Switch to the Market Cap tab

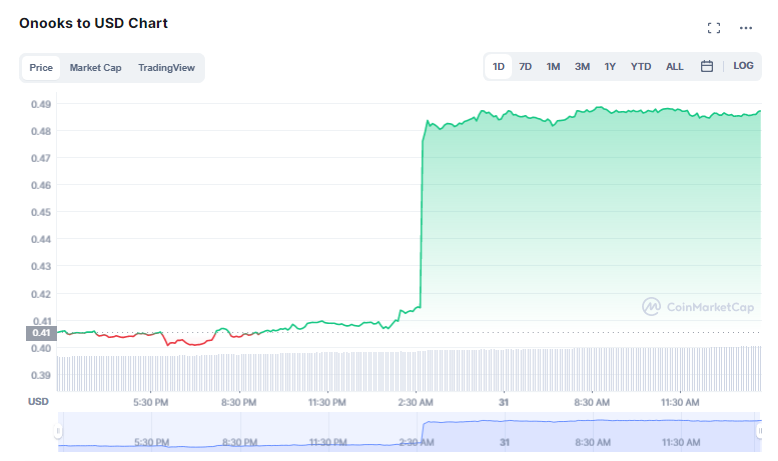point(95,67)
